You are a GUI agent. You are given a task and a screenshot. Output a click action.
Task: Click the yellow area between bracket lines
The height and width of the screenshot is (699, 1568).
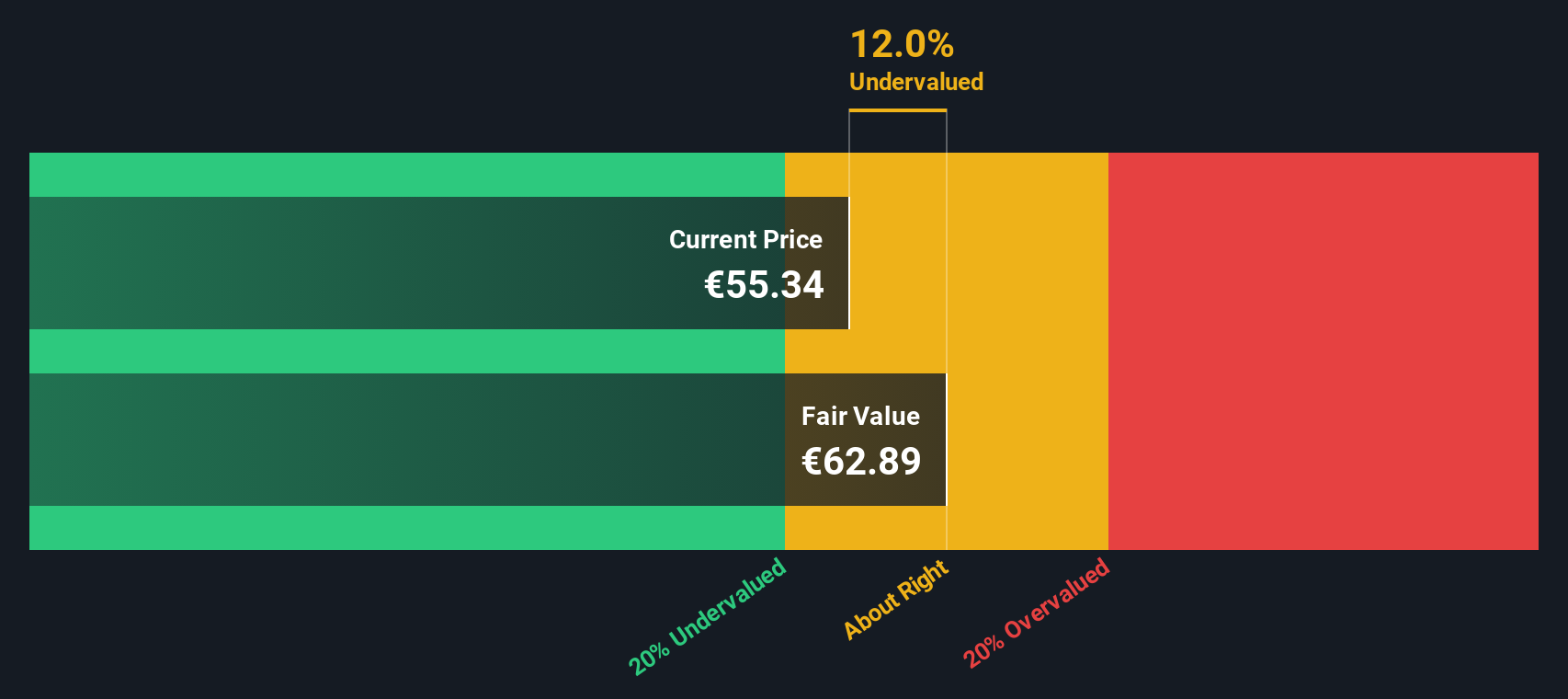(898, 175)
